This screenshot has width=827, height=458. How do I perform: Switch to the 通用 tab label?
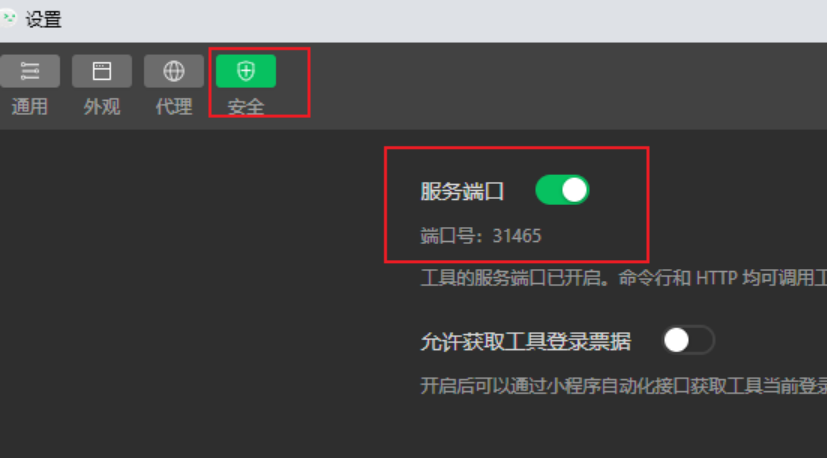(30, 107)
